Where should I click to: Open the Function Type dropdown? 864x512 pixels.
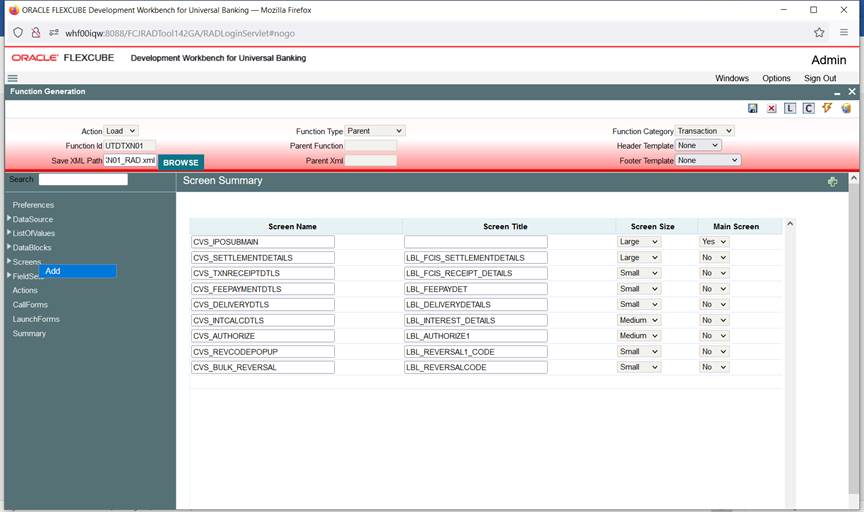pyautogui.click(x=375, y=131)
